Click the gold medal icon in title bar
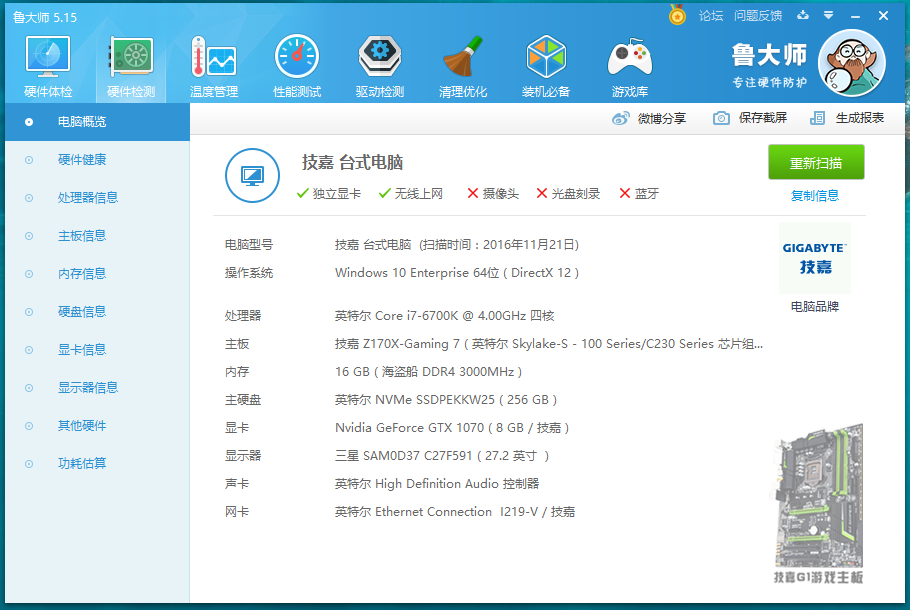The image size is (910, 610). click(x=677, y=15)
